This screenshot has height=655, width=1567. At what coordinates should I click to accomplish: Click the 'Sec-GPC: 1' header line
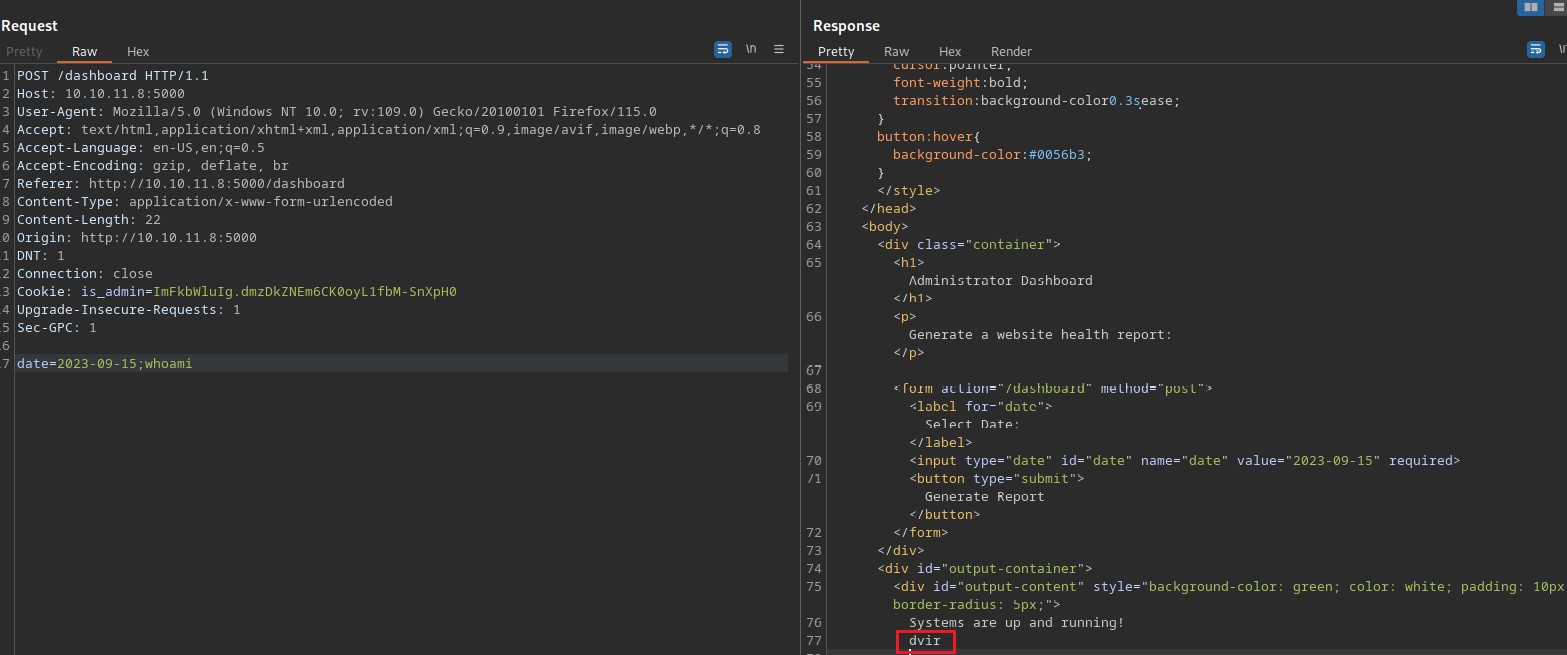point(57,328)
